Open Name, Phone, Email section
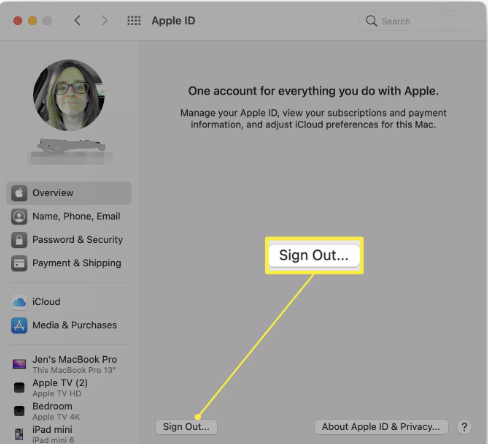The height and width of the screenshot is (444, 488). coord(69,216)
